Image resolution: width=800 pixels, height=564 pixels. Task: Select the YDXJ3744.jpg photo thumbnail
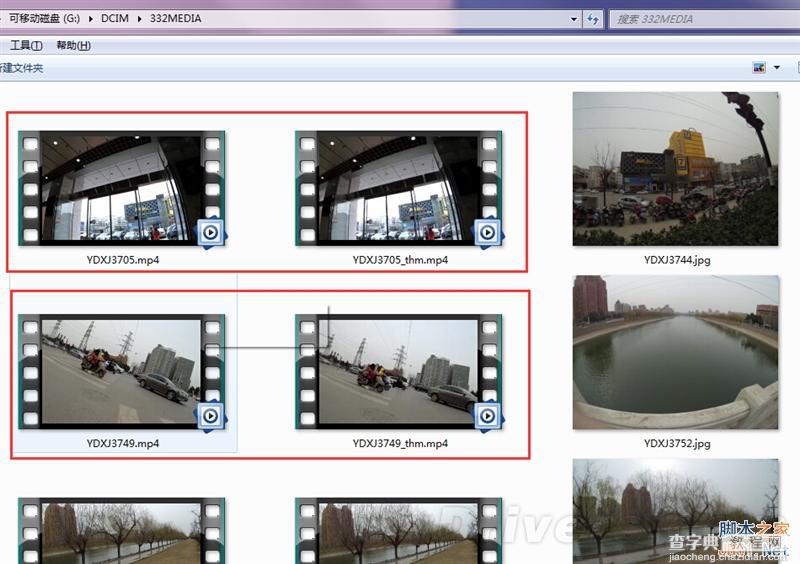[x=676, y=169]
